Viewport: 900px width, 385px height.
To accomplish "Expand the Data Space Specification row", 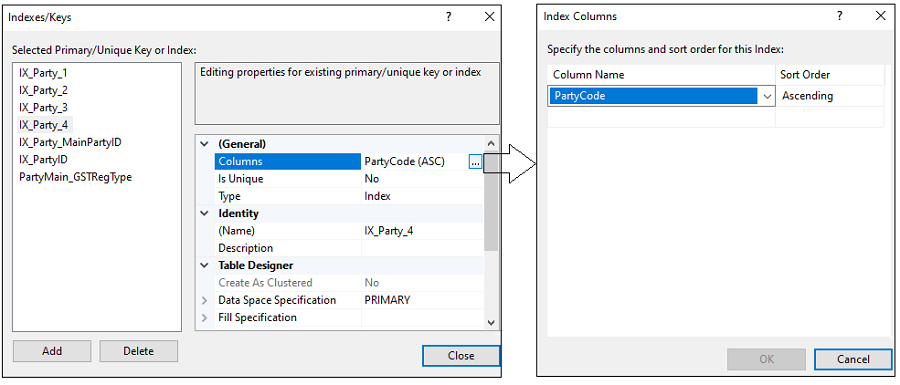I will click(204, 300).
